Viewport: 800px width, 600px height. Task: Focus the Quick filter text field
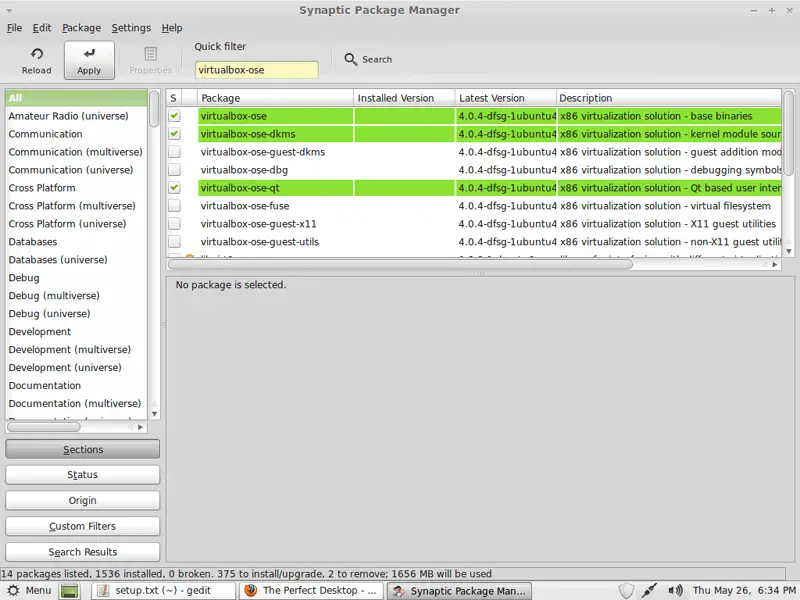pyautogui.click(x=257, y=70)
